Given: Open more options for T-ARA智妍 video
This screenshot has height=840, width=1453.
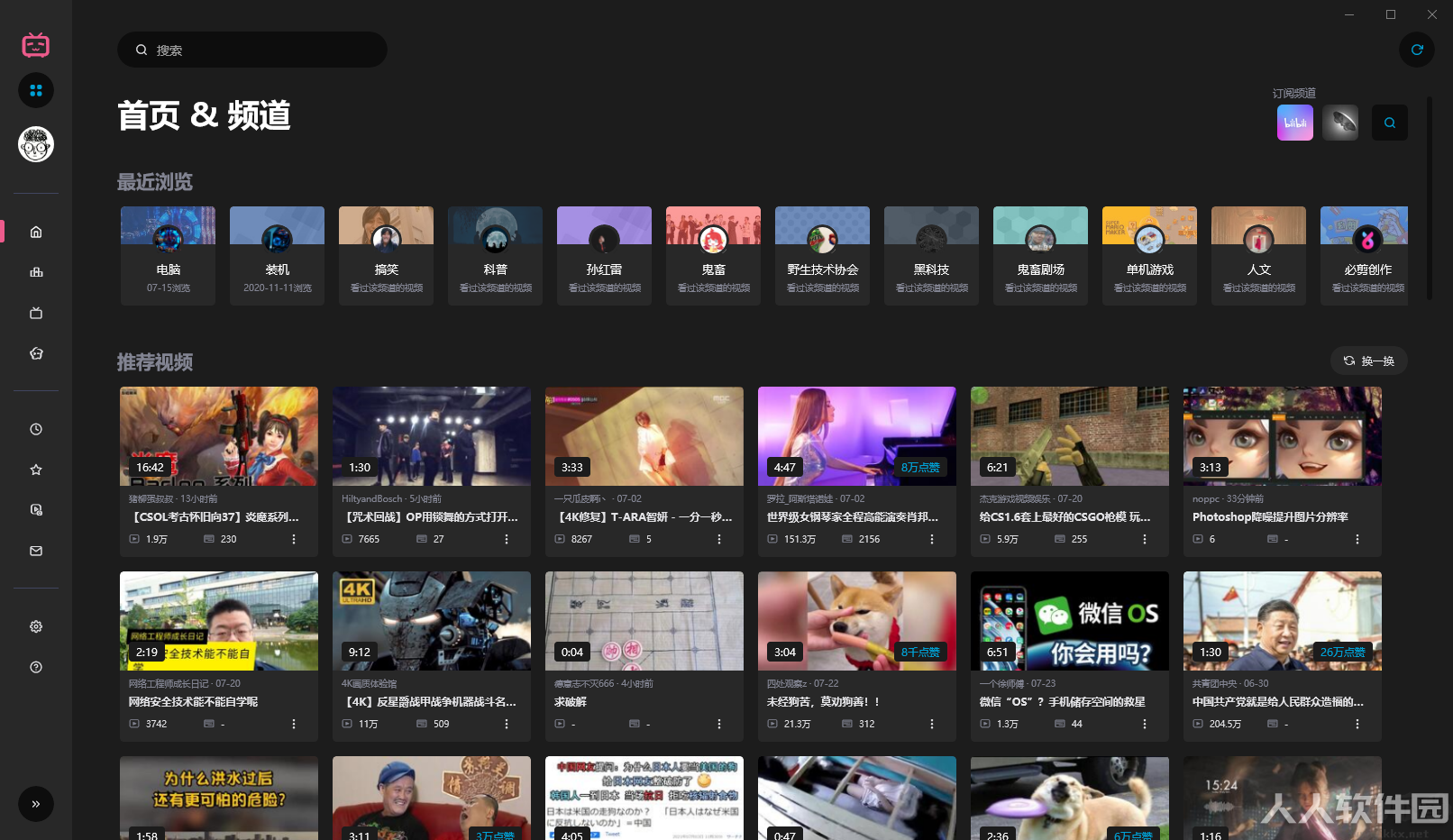Looking at the screenshot, I should pyautogui.click(x=719, y=539).
